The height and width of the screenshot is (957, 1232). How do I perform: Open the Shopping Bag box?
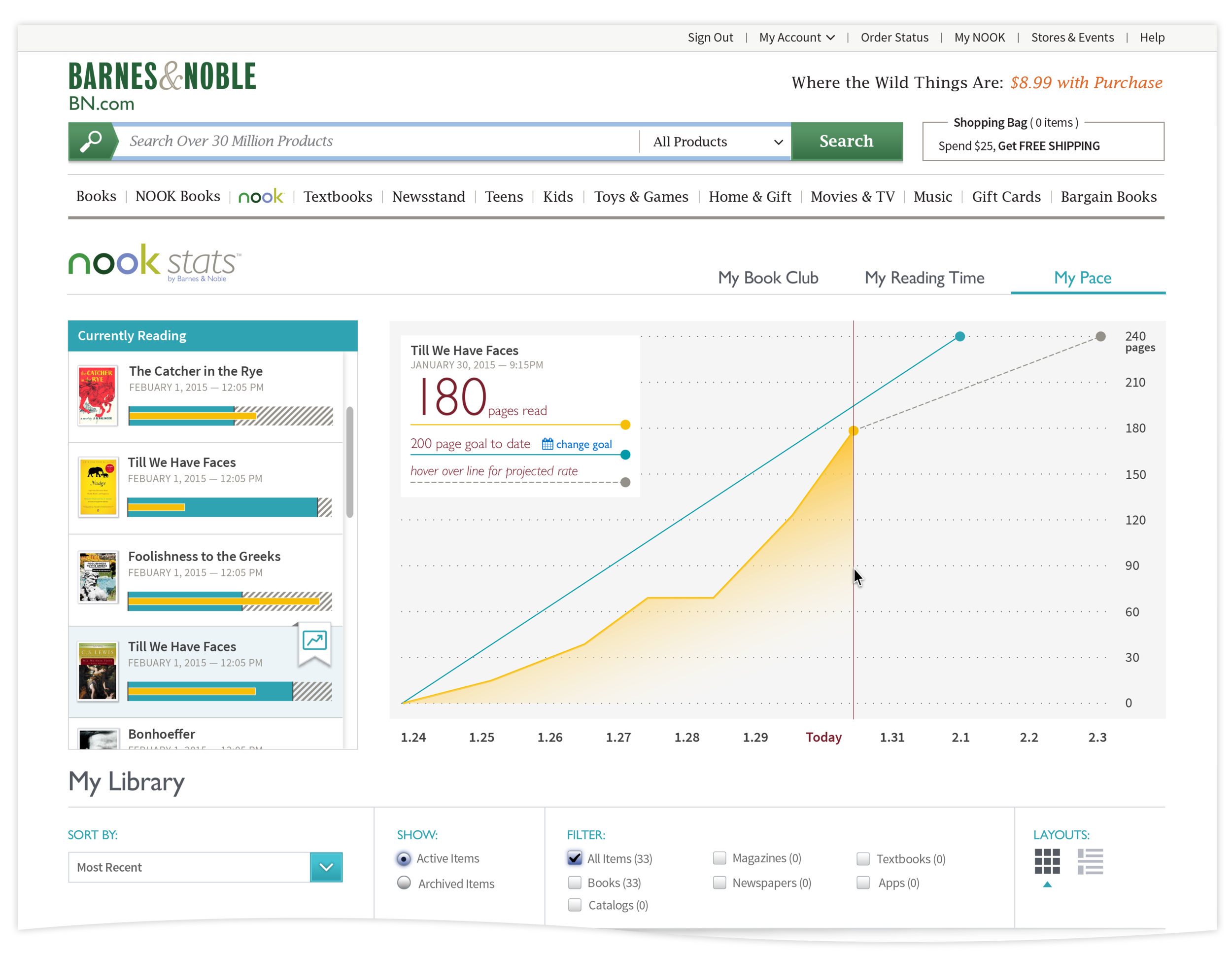click(1043, 141)
